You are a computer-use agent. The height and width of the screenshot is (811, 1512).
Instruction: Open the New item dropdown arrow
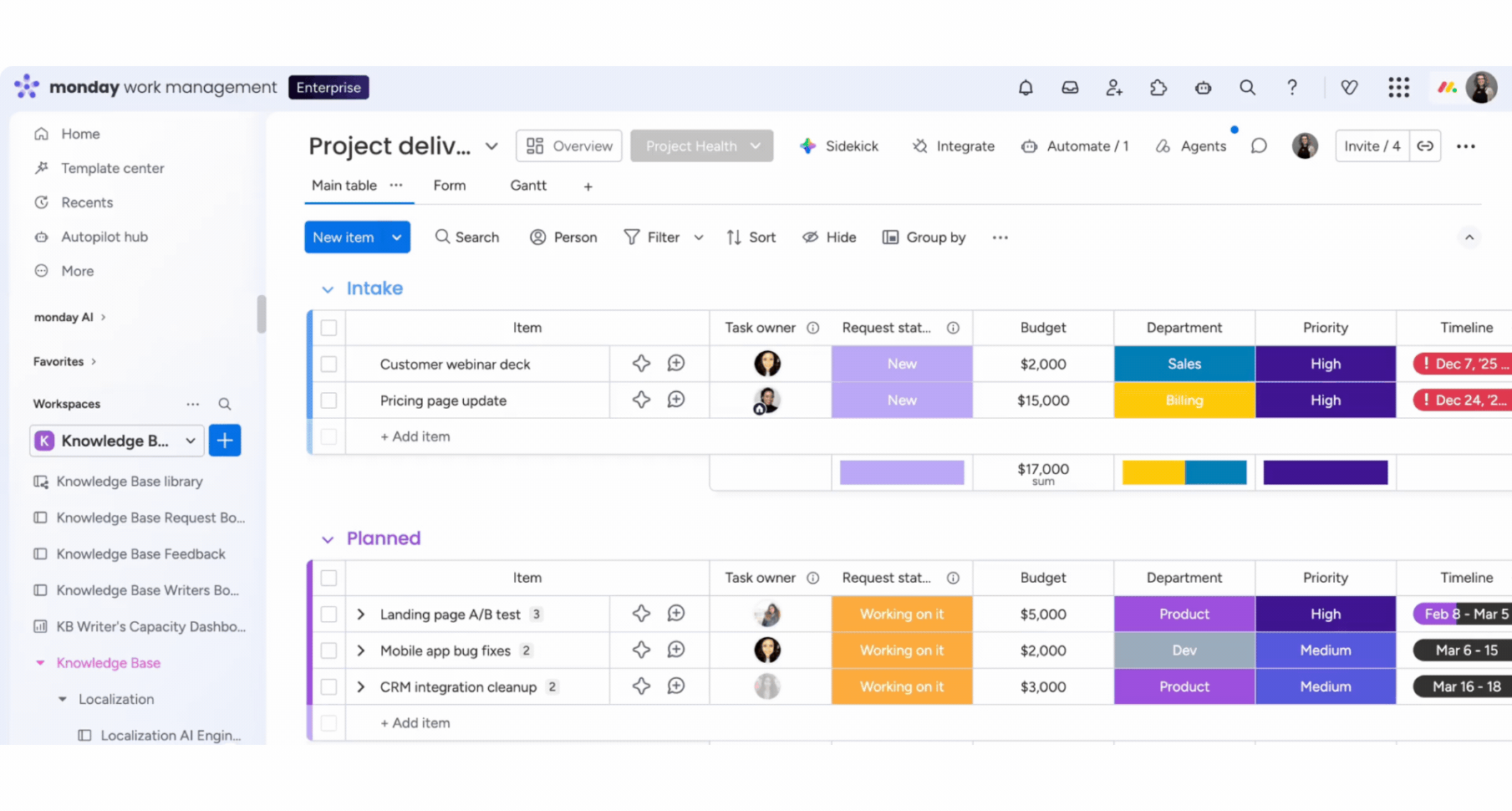coord(397,237)
